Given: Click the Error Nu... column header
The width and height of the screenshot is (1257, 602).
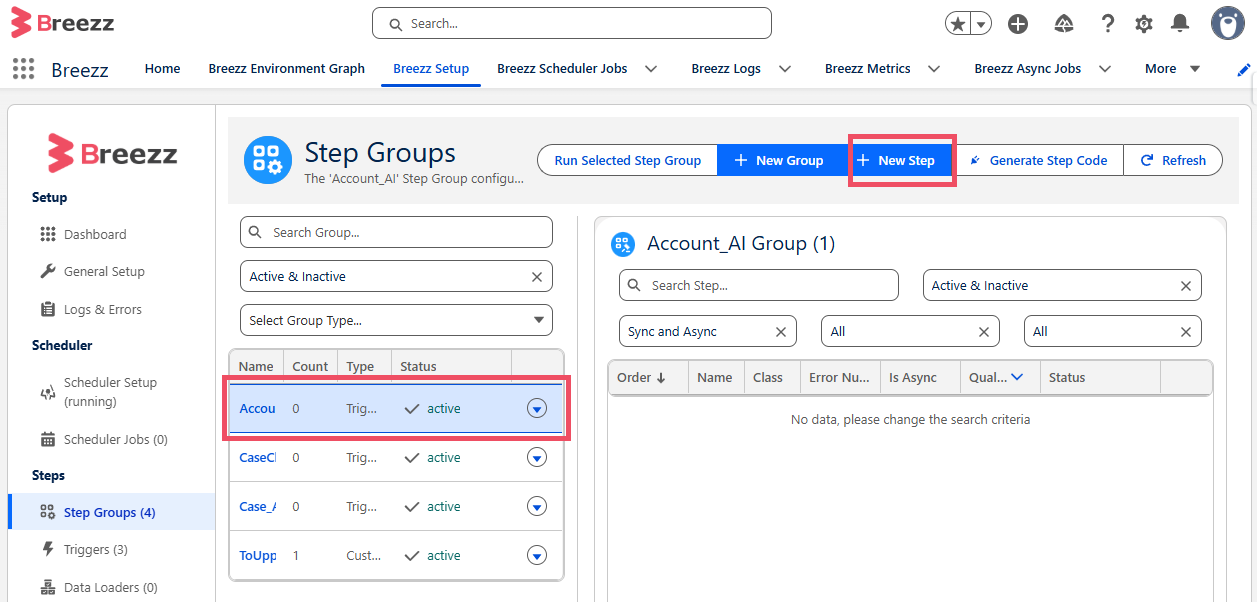Looking at the screenshot, I should (x=839, y=377).
